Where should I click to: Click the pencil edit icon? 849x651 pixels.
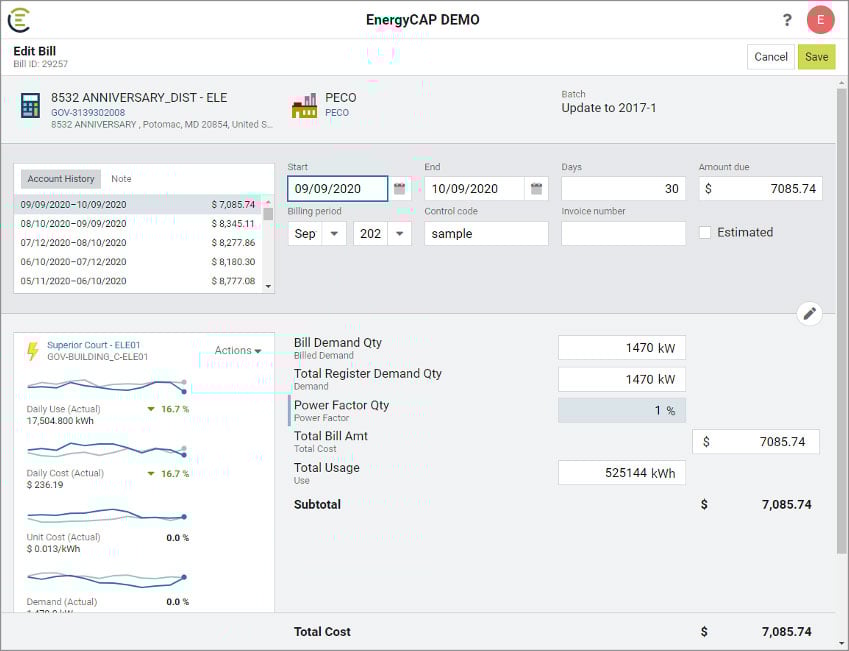[810, 314]
